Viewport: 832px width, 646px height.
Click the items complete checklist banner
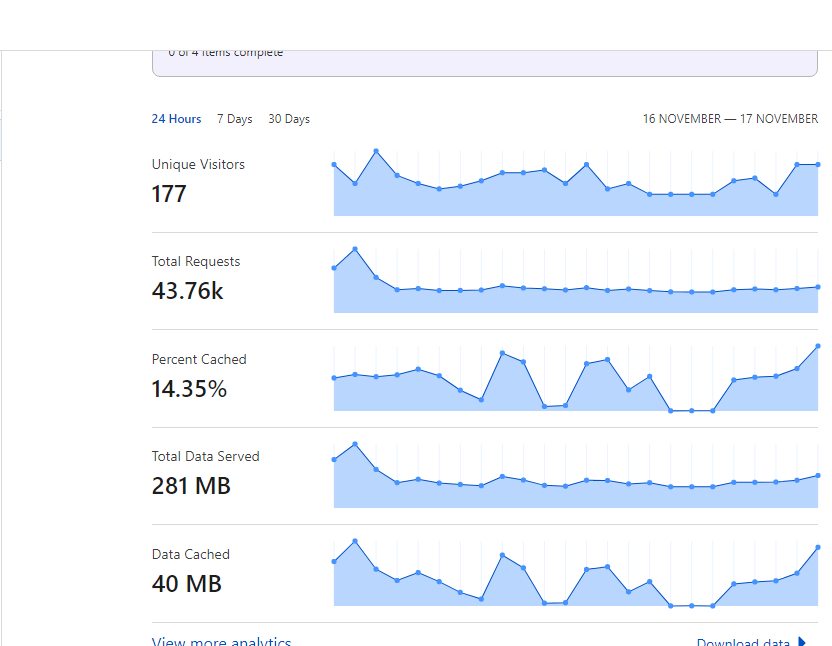(484, 63)
